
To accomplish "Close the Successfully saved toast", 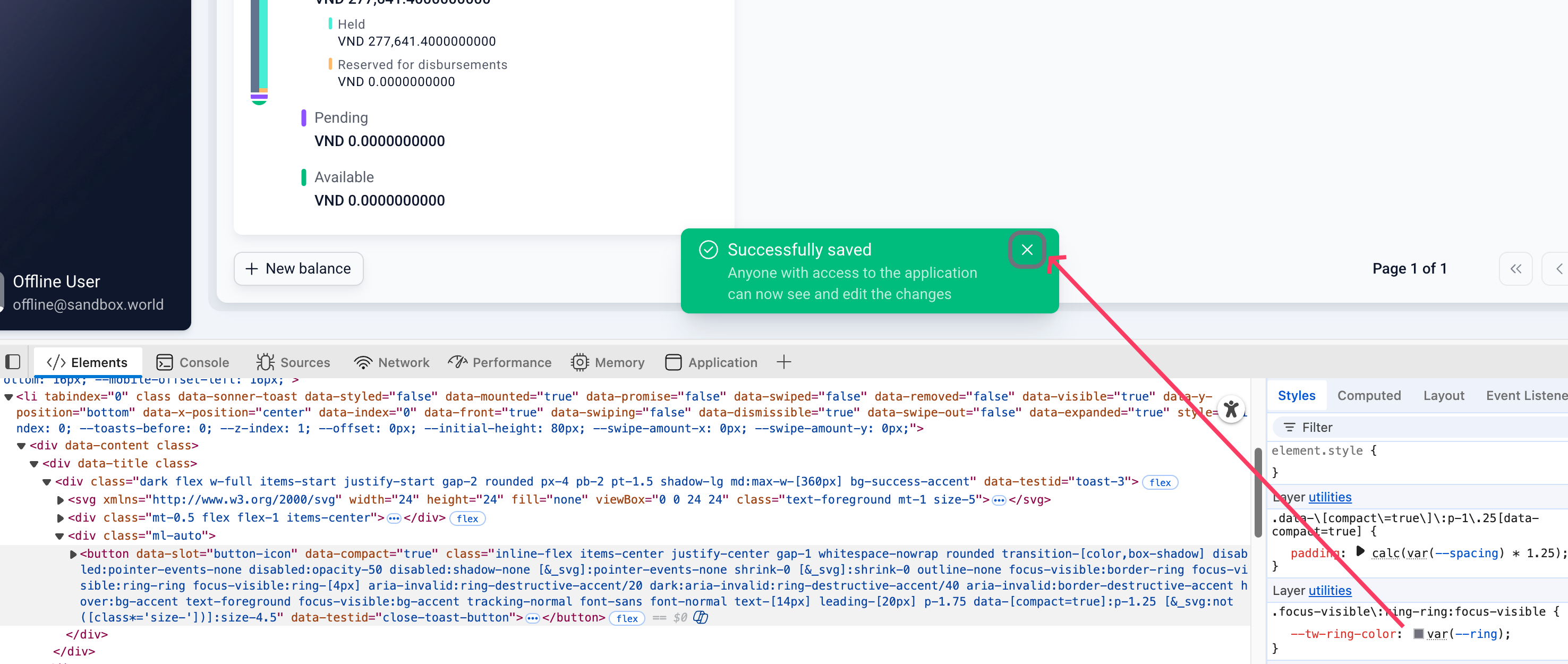I will click(1027, 250).
